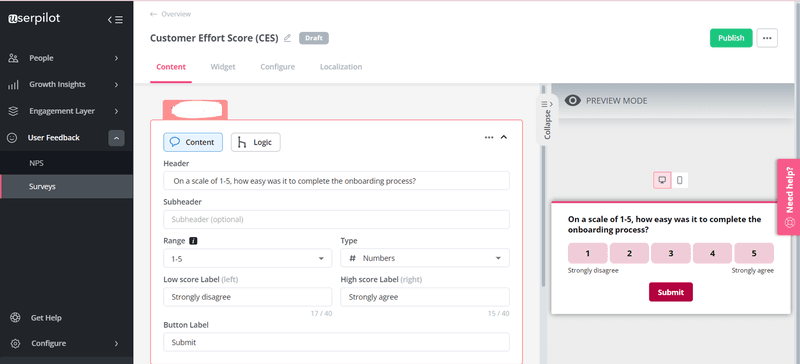Screen dimensions: 800x364
Task: Expand the Engagement Layer menu
Action: [x=116, y=111]
